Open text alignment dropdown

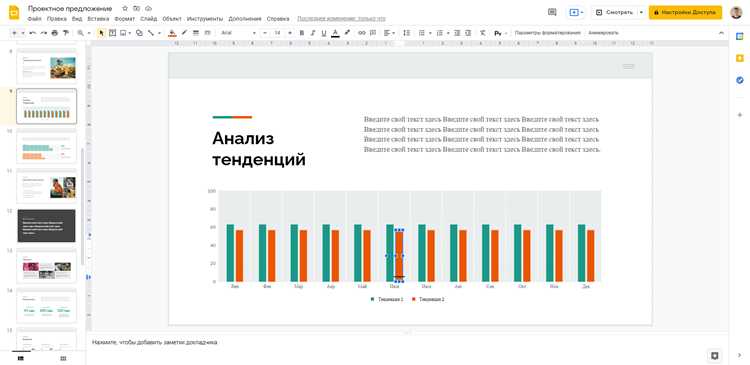point(389,33)
